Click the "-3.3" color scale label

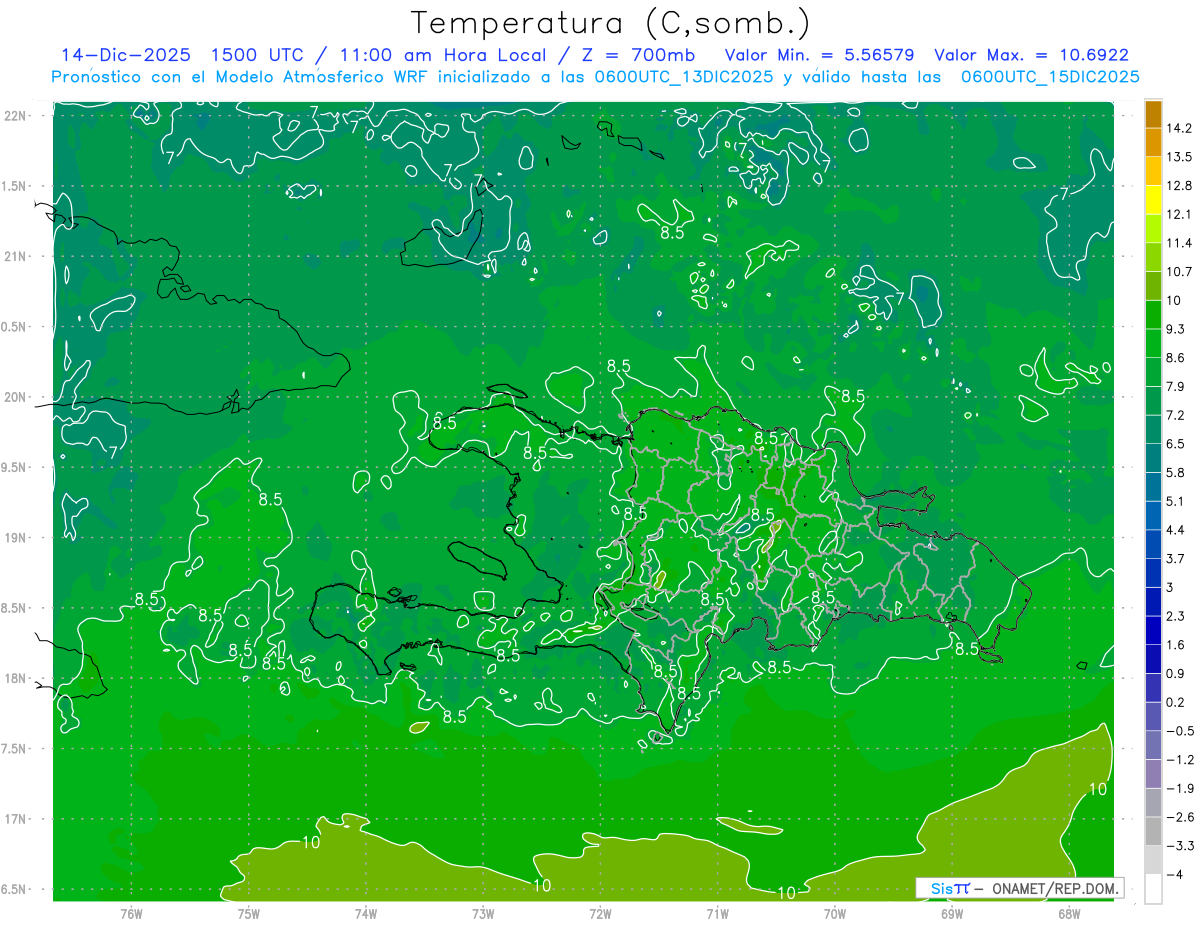(1180, 846)
